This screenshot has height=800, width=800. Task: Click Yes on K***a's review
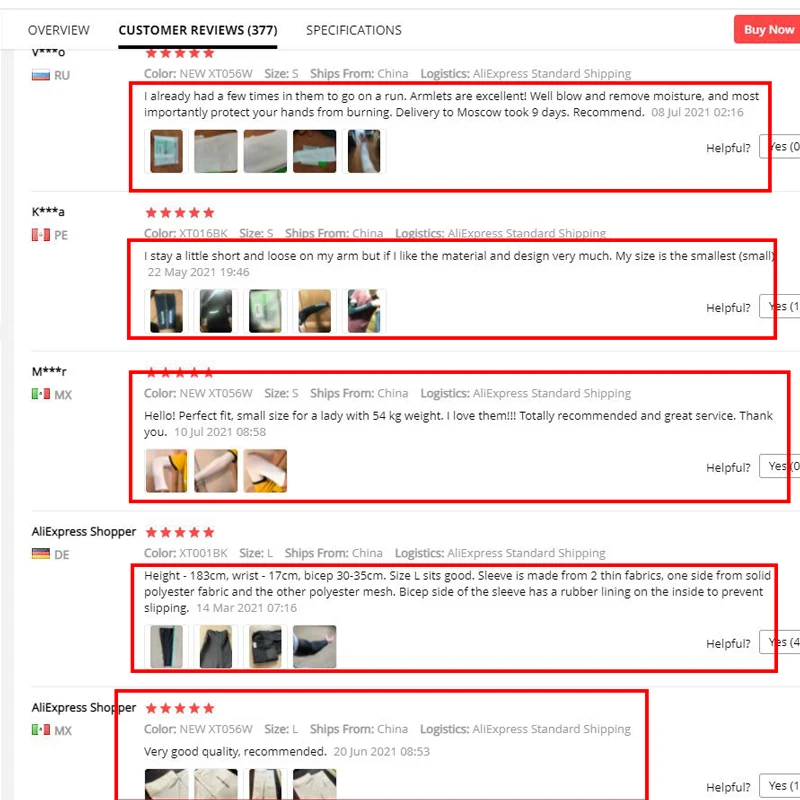pos(780,307)
